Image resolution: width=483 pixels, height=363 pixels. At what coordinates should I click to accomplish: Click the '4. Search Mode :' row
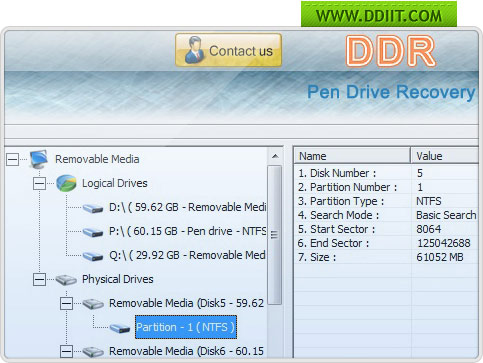coord(387,215)
